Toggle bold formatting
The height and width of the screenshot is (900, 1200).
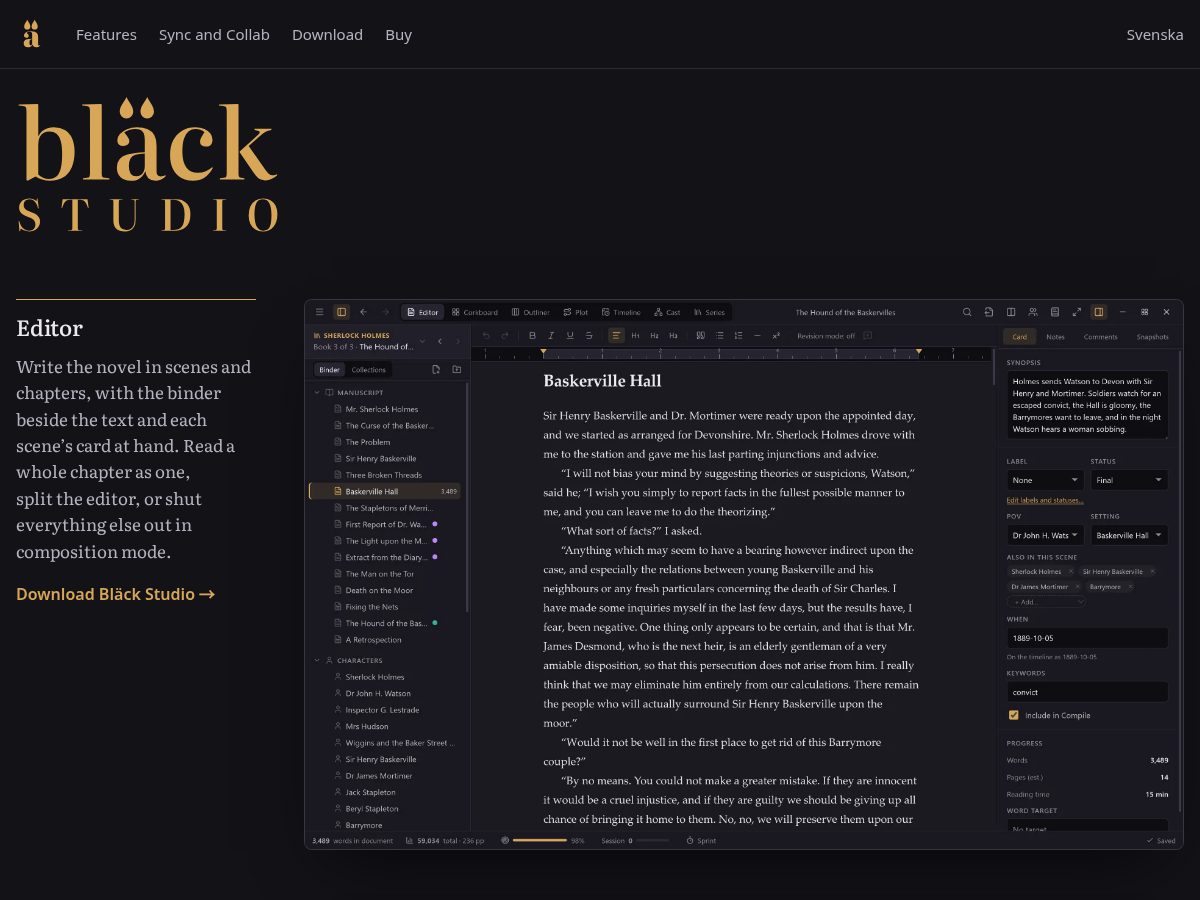(532, 335)
